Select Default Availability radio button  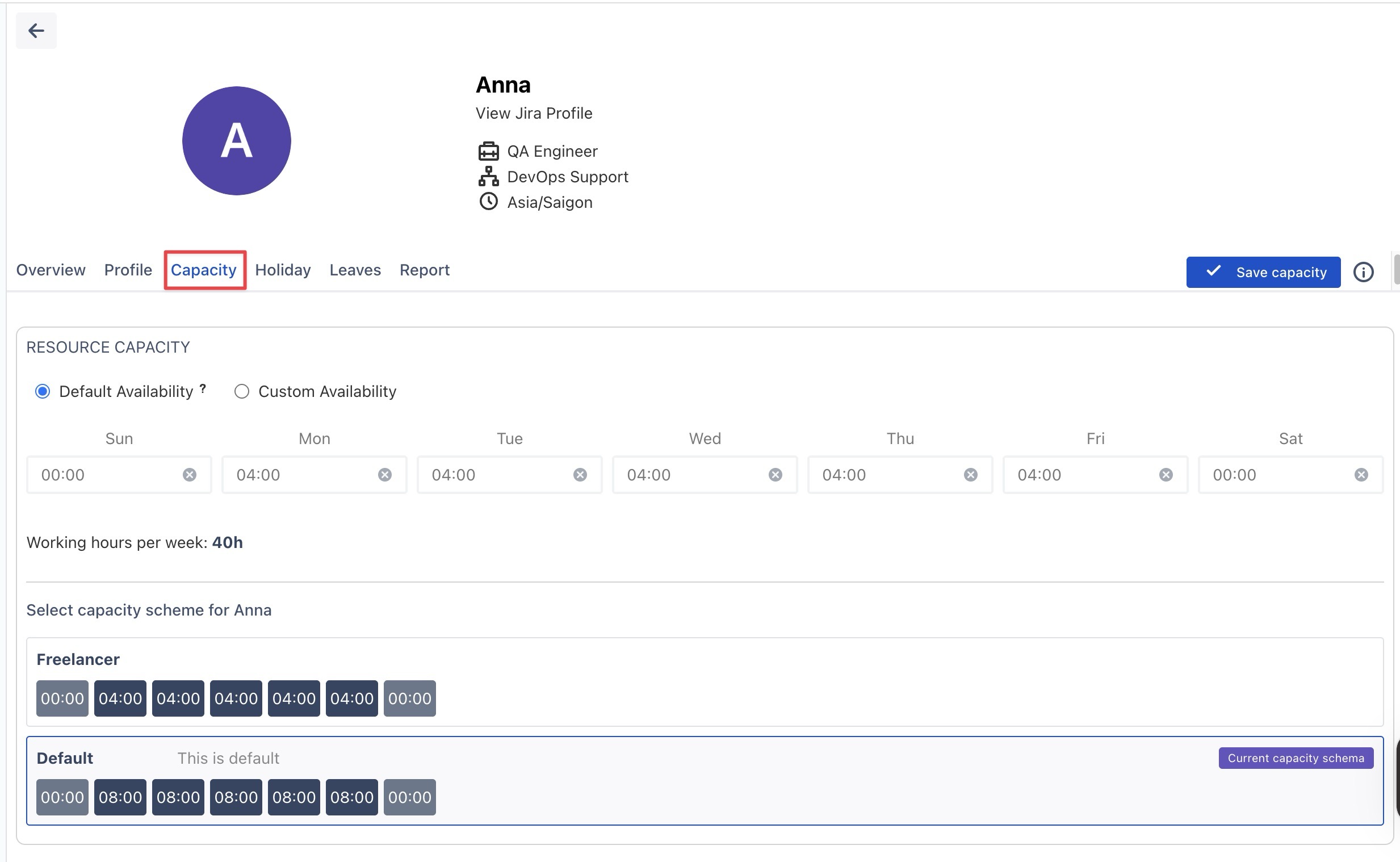(x=43, y=391)
